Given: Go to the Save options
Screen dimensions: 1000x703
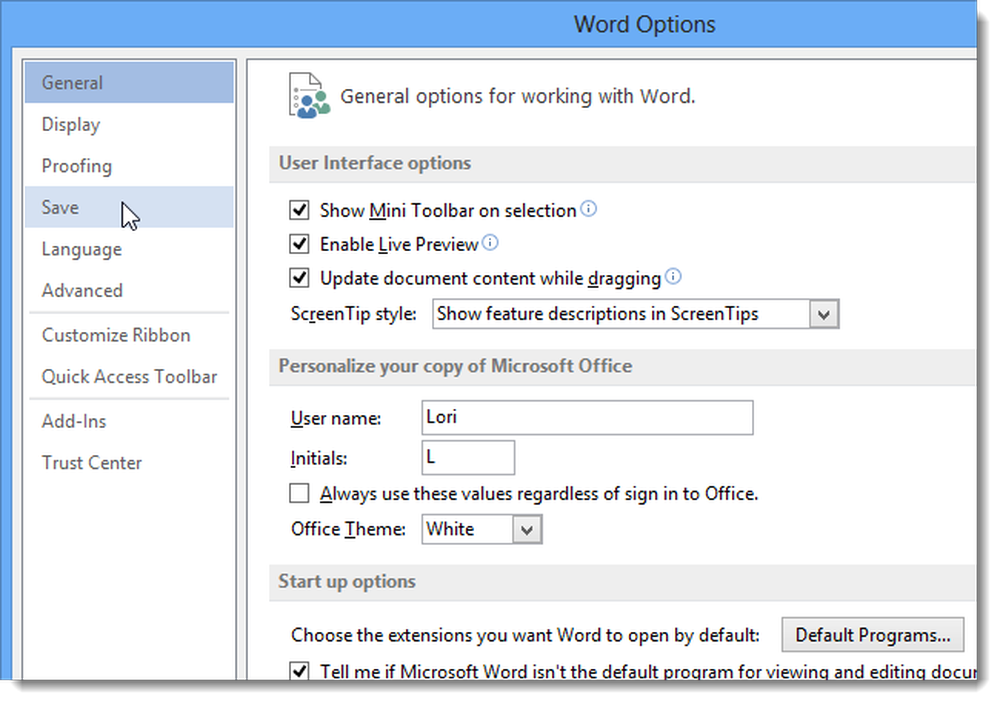Looking at the screenshot, I should click(x=129, y=207).
